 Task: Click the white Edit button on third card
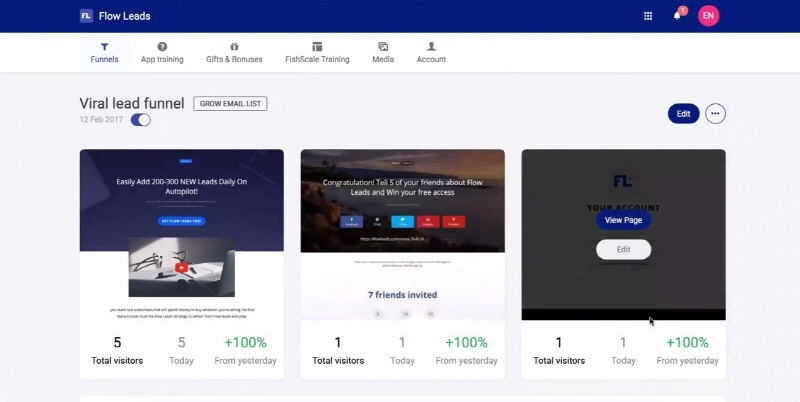click(623, 249)
